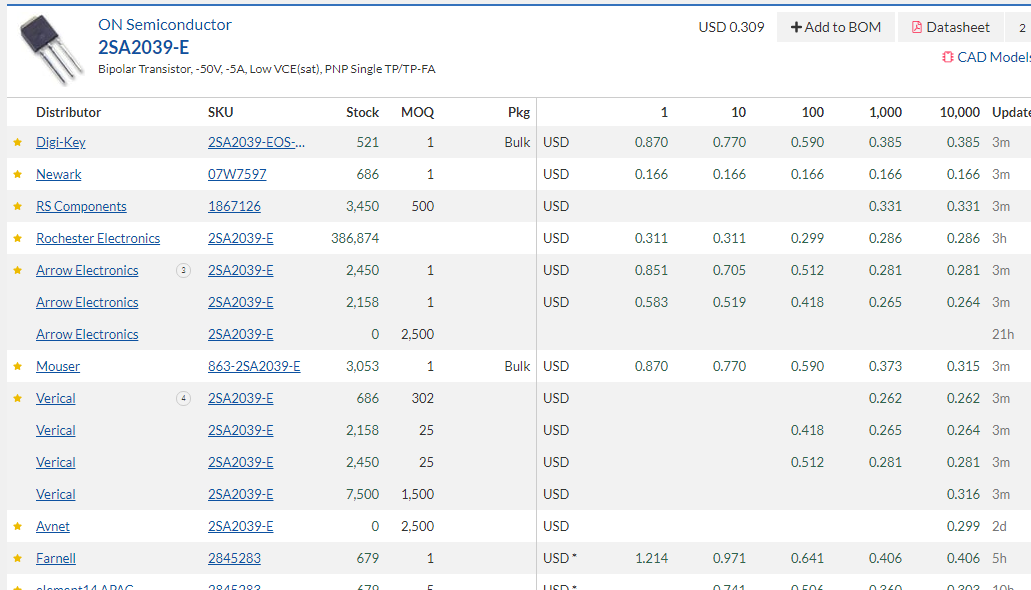
Task: Open Arrow Electronics link with stock 2,158
Action: coord(87,303)
